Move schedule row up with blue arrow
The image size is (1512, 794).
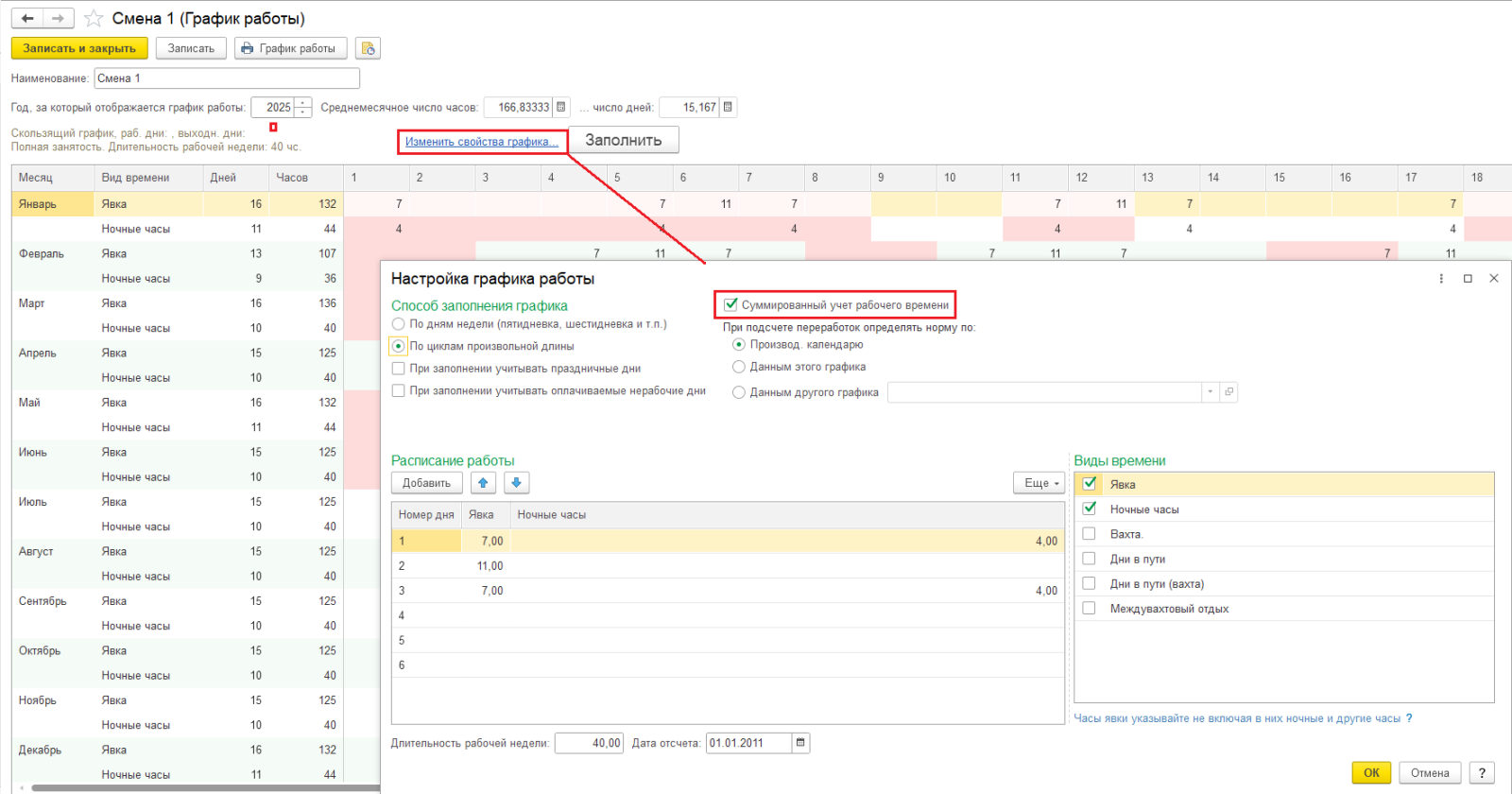pos(483,483)
